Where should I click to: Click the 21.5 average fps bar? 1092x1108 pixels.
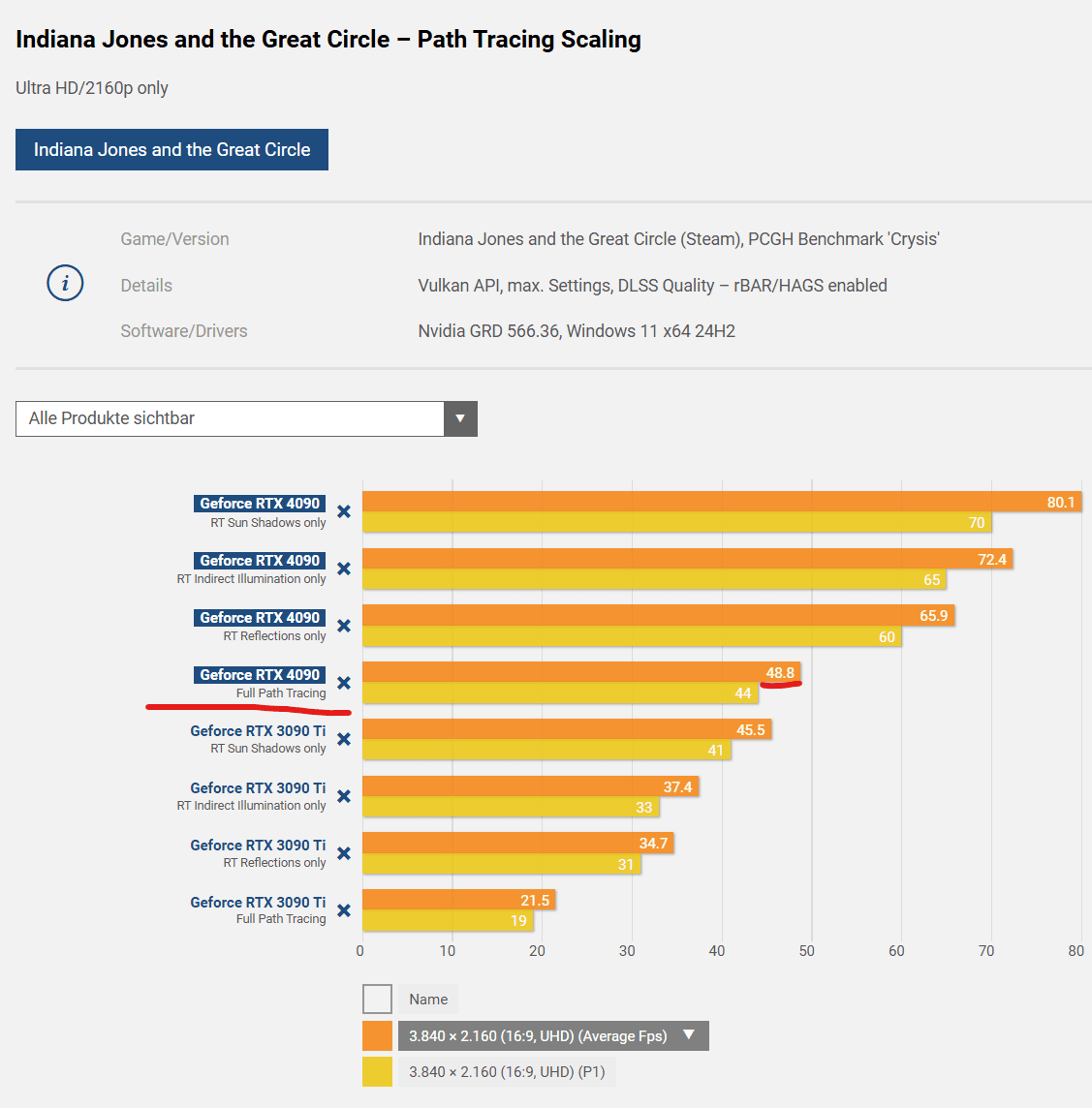458,901
